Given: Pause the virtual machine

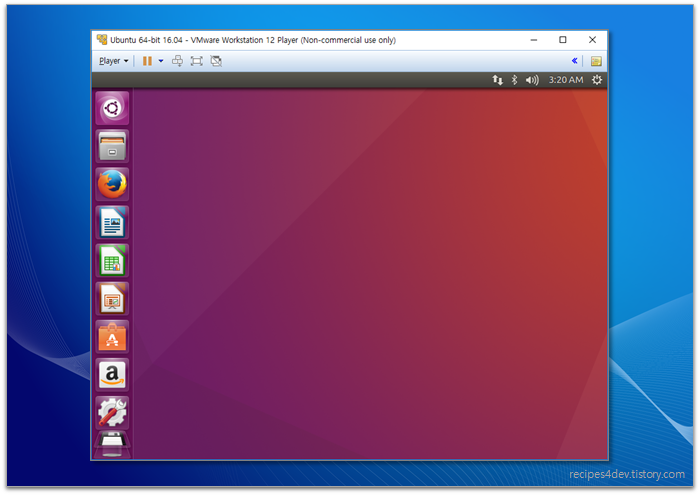Looking at the screenshot, I should point(147,61).
